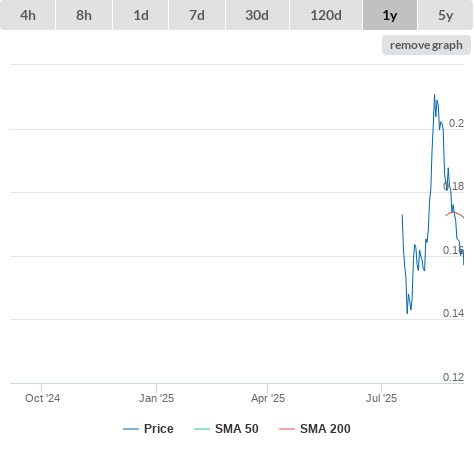Select the 120d range tab
Viewport: 474px width, 455px height.
326,15
